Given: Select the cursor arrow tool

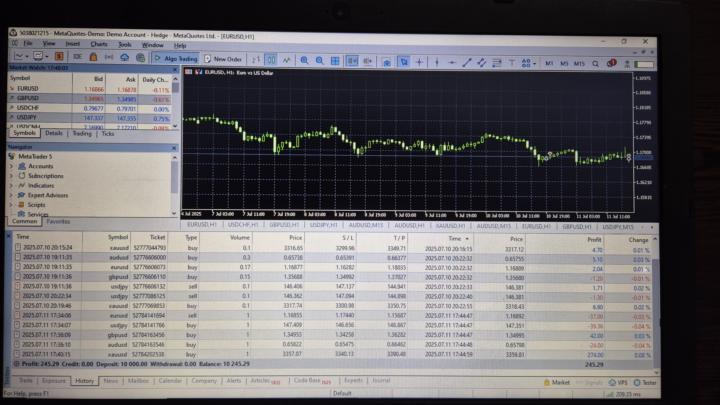Looking at the screenshot, I should [404, 62].
